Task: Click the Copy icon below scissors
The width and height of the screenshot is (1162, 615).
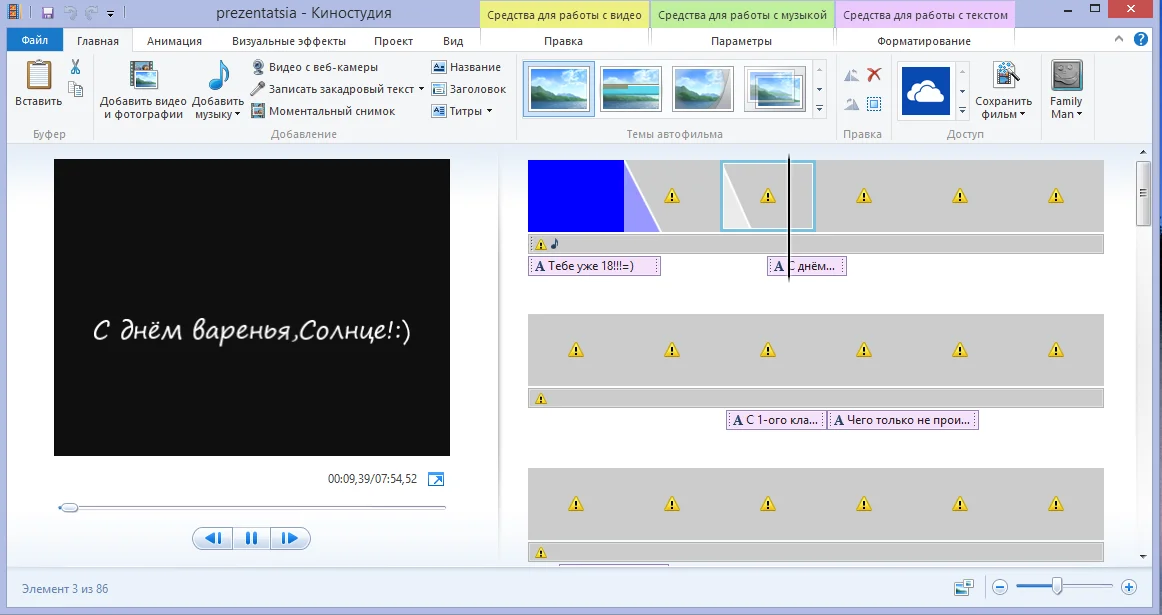Action: (x=75, y=90)
